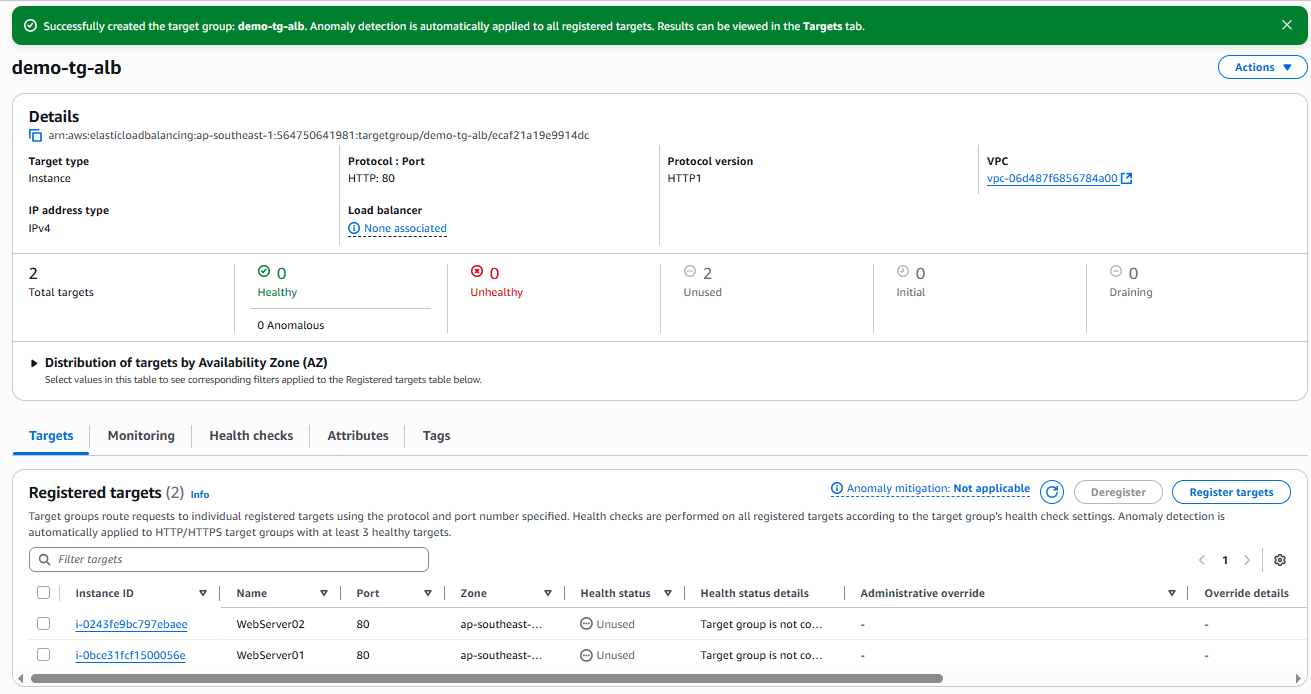Click next page arrow in pagination
The width and height of the screenshot is (1311, 694).
[x=1247, y=560]
